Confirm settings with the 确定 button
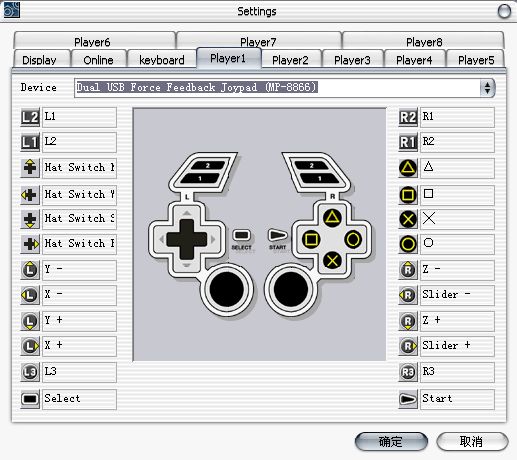Screen dimensions: 517x460 [391, 441]
